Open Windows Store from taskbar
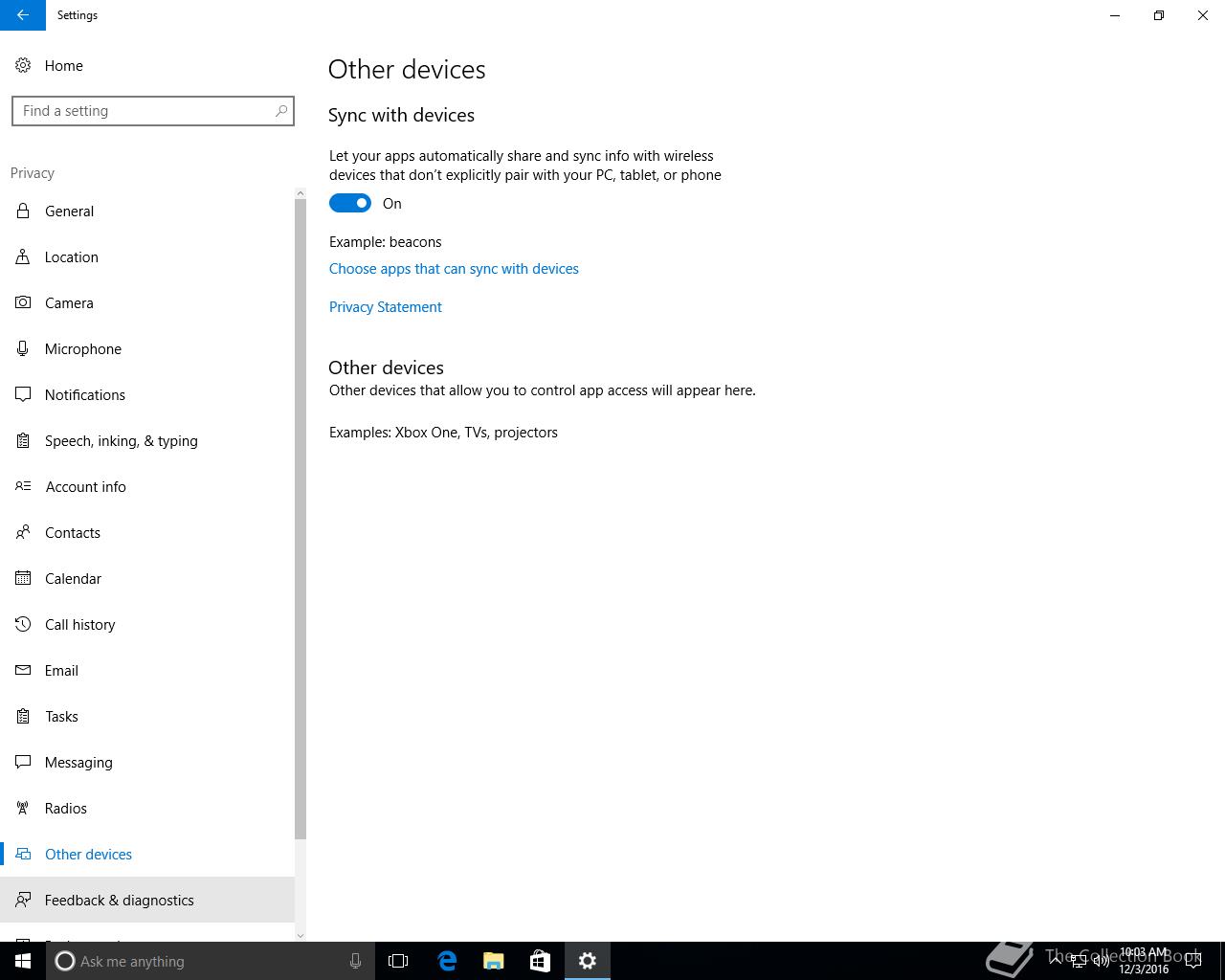1225x980 pixels. click(541, 961)
